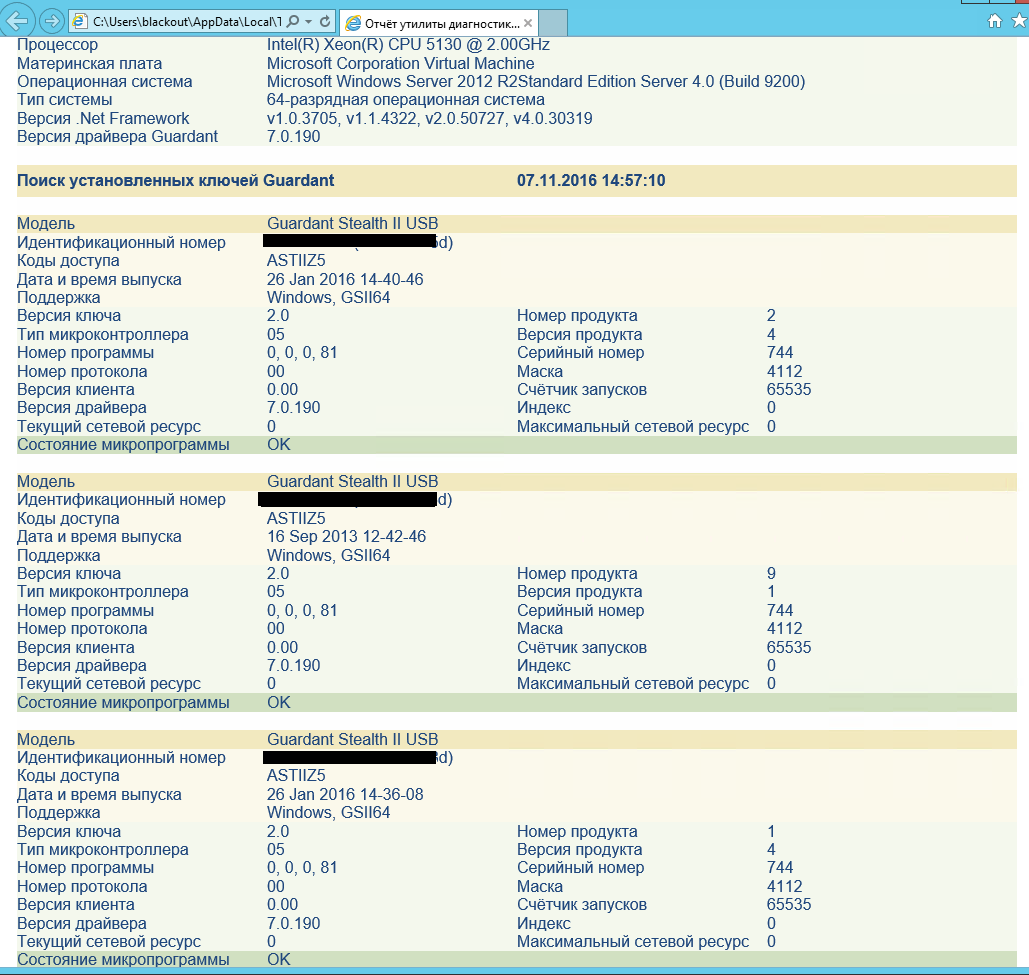1029x975 pixels.
Task: Open a new tab with the blank tab button
Action: tap(553, 22)
